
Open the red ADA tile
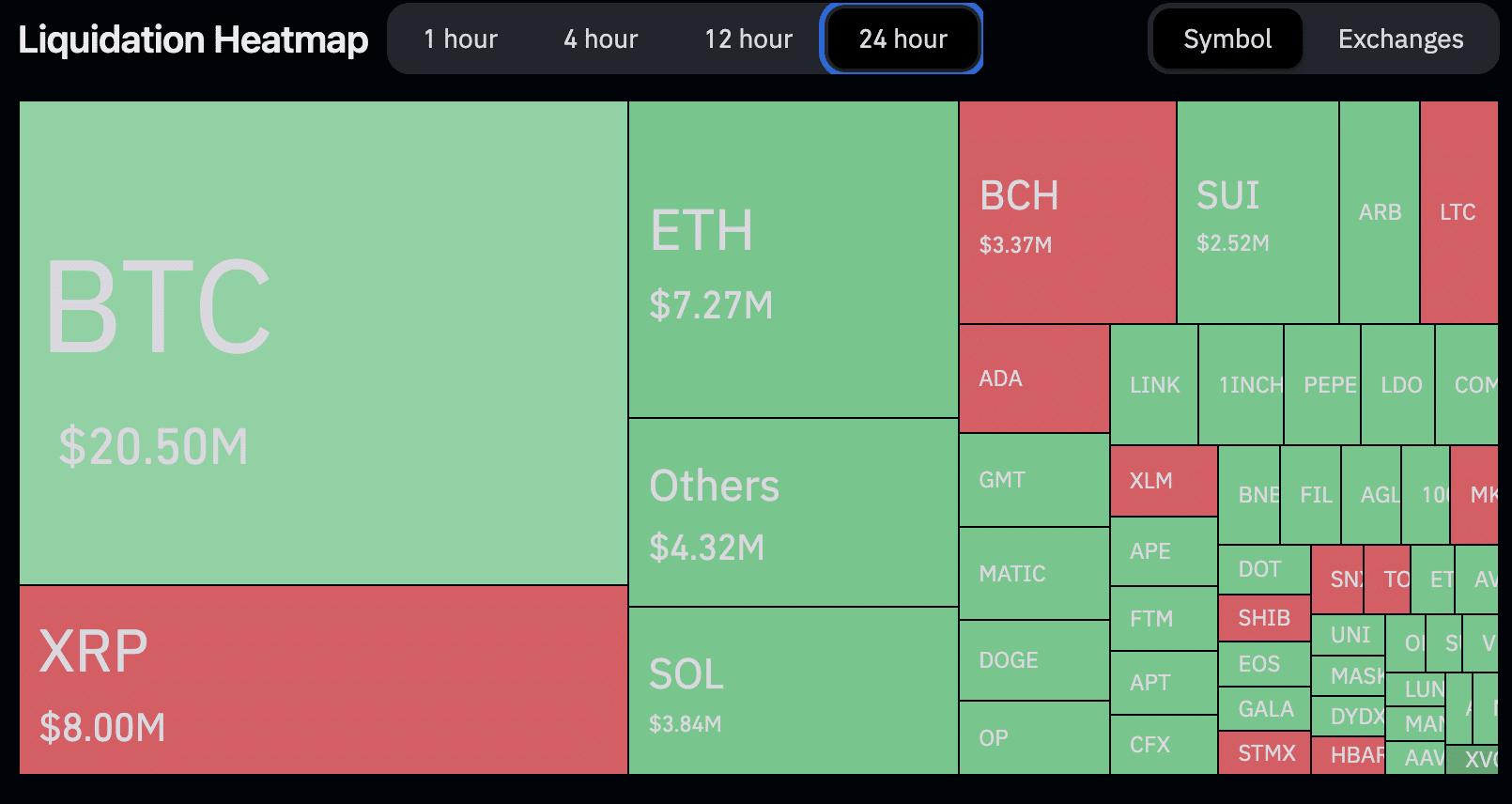(x=1034, y=379)
